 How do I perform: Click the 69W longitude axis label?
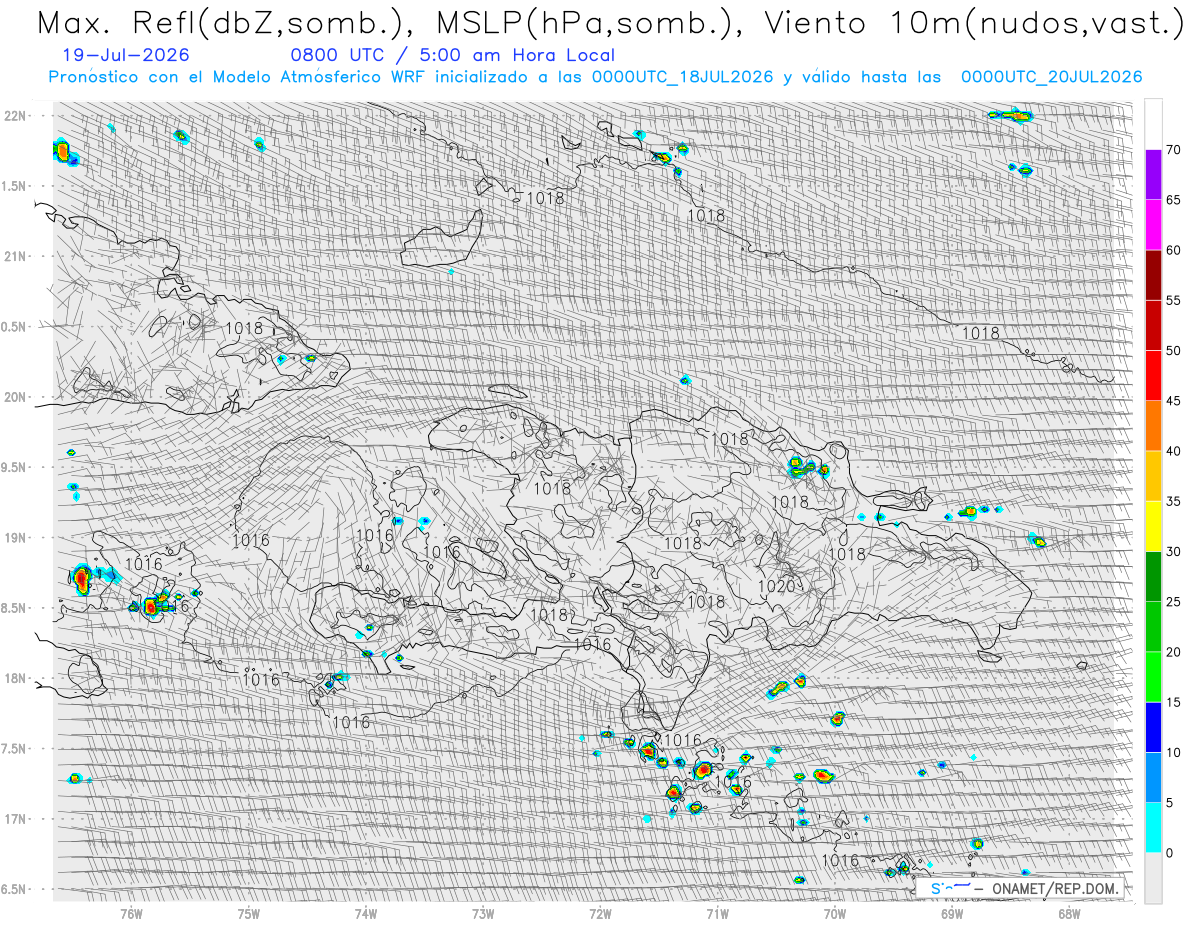click(x=951, y=912)
